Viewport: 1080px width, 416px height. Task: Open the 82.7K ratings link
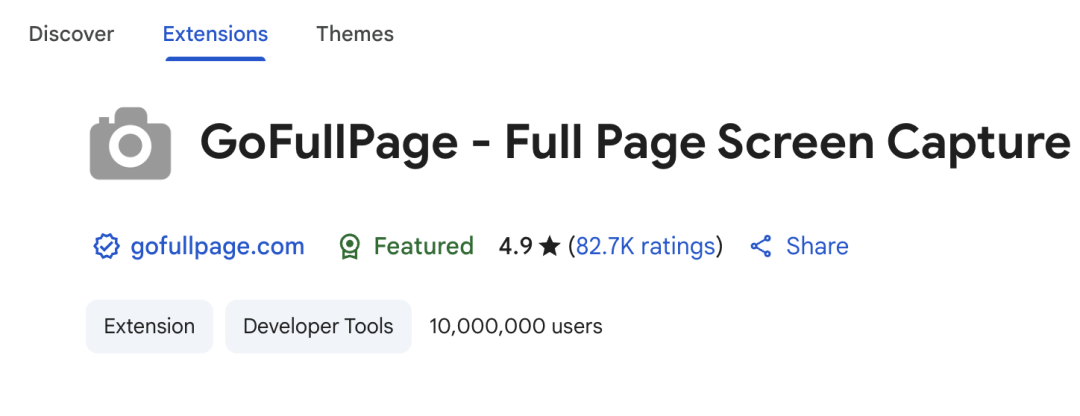point(645,246)
